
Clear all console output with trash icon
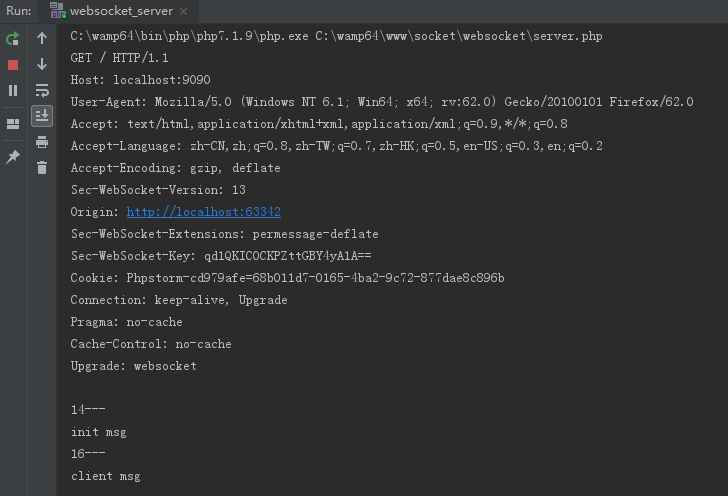click(42, 168)
